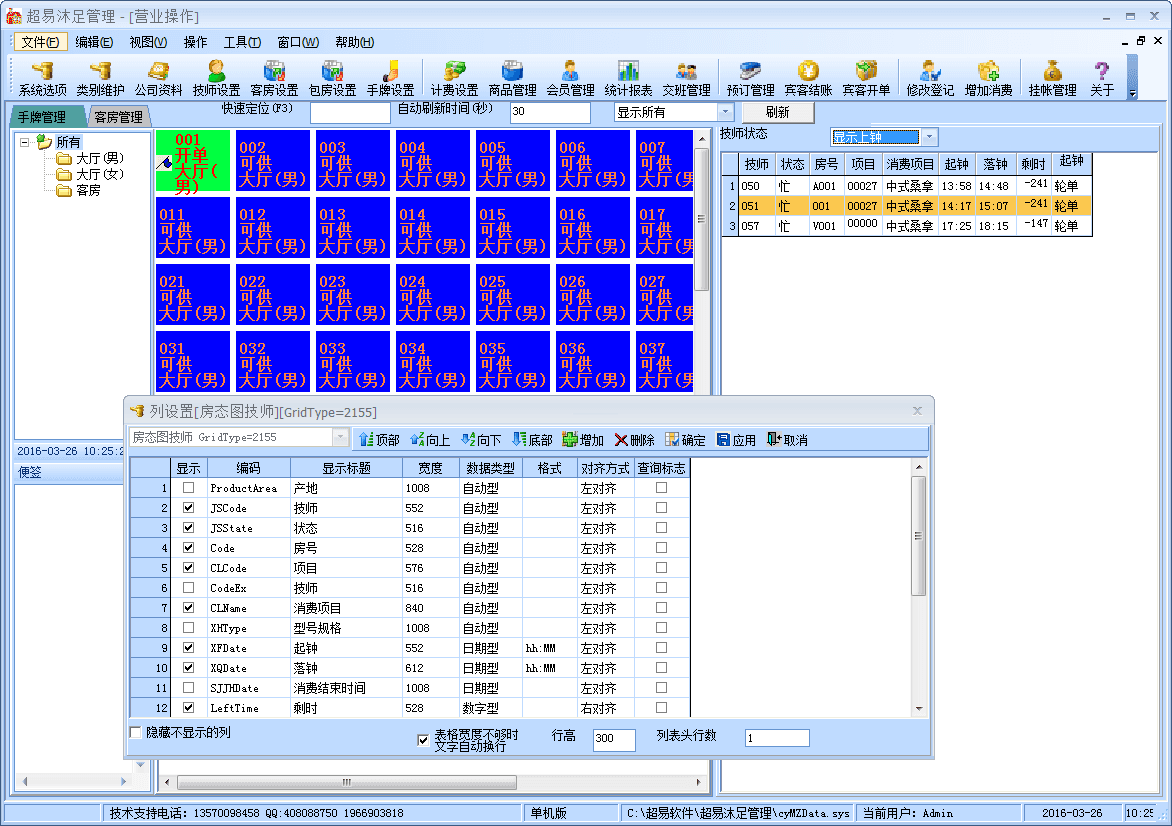
Task: Click the 行高 input field
Action: tap(613, 739)
